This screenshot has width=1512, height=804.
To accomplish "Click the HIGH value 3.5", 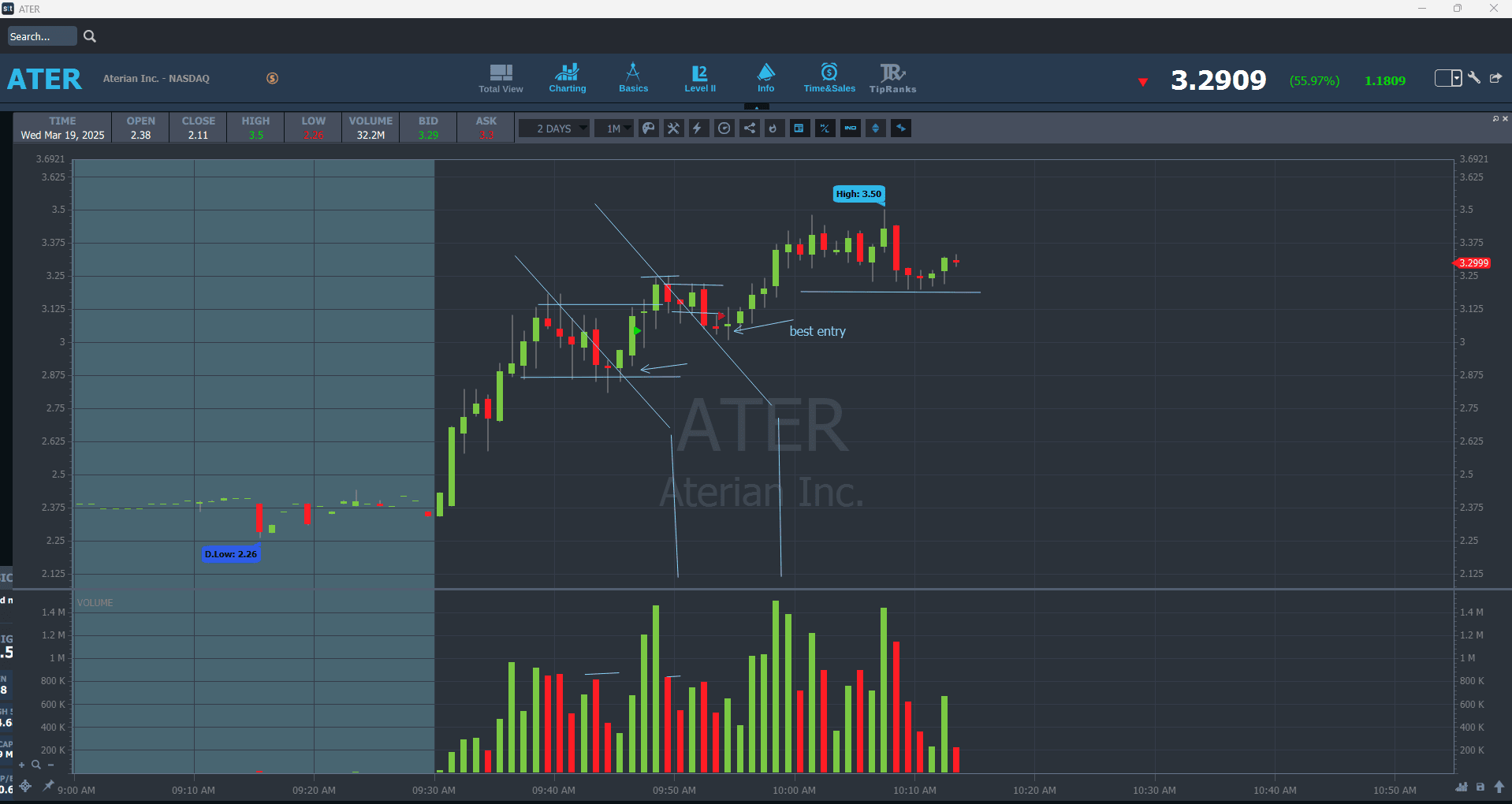I will click(x=256, y=135).
